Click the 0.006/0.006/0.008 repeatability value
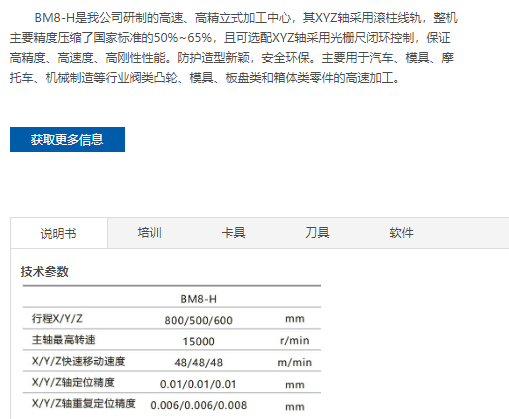The width and height of the screenshot is (509, 419). pos(199,405)
